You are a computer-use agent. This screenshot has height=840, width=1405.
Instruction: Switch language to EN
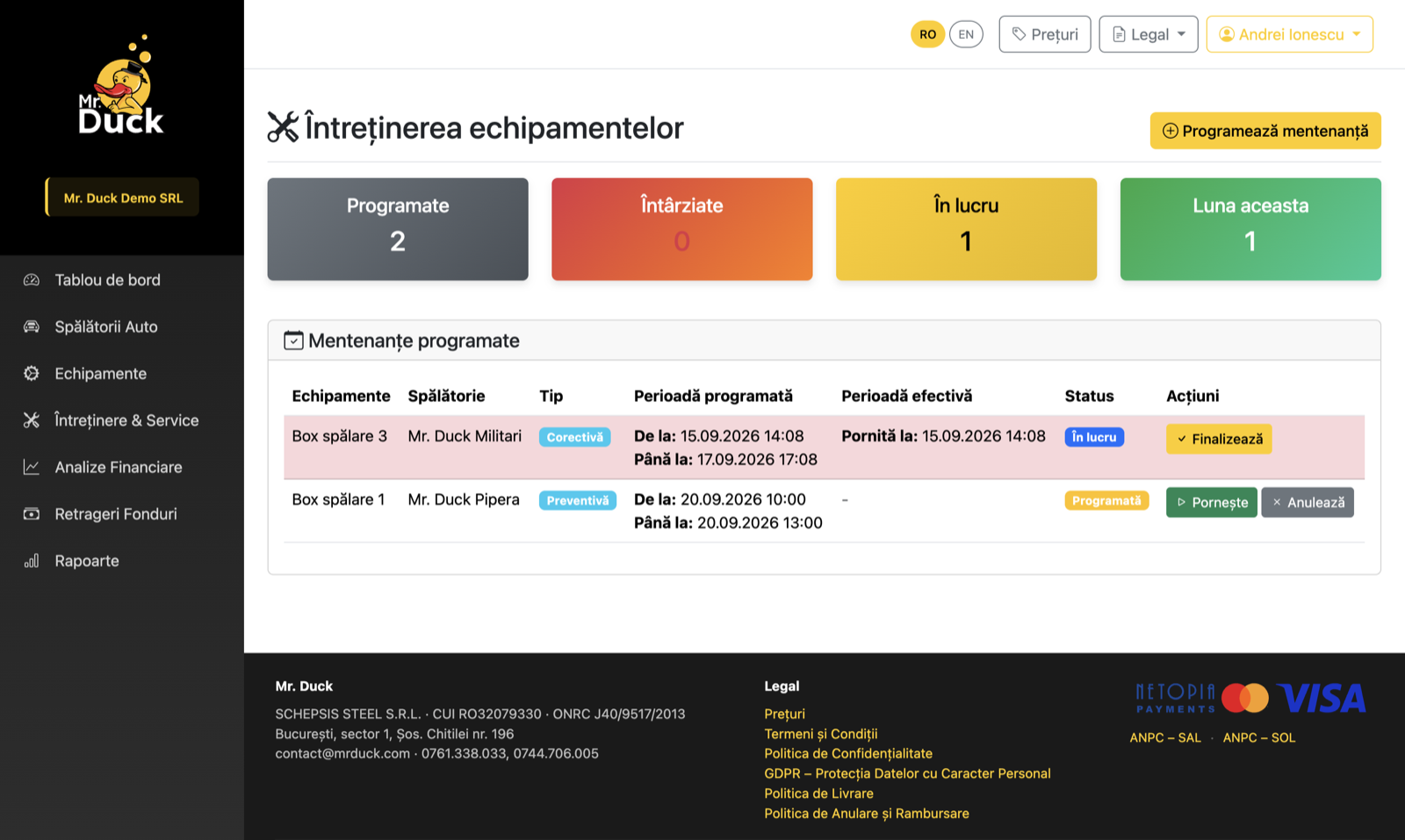tap(966, 34)
